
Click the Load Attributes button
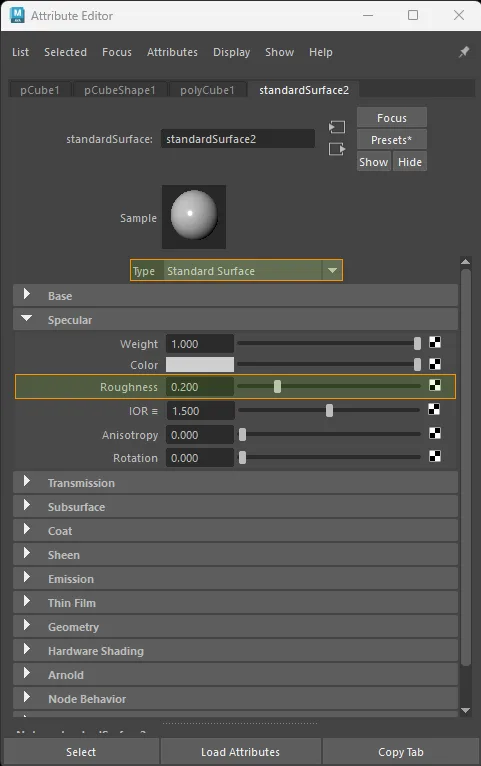point(240,752)
